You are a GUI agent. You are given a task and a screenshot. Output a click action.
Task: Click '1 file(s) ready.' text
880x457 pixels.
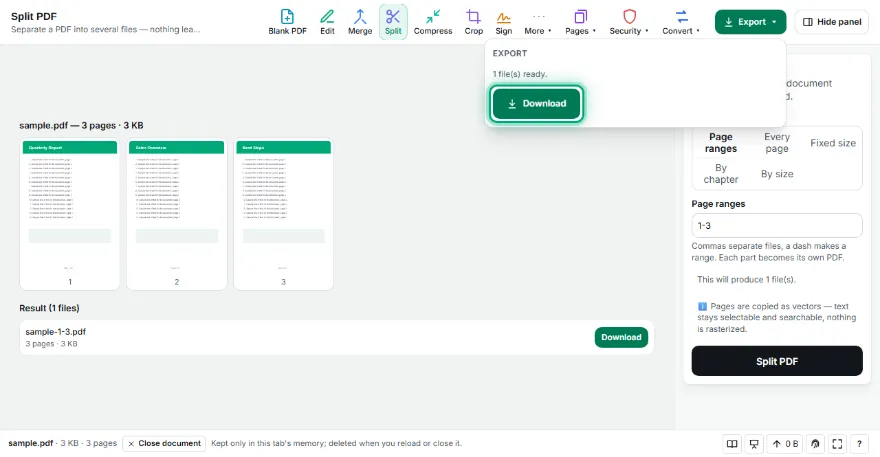[x=520, y=74]
